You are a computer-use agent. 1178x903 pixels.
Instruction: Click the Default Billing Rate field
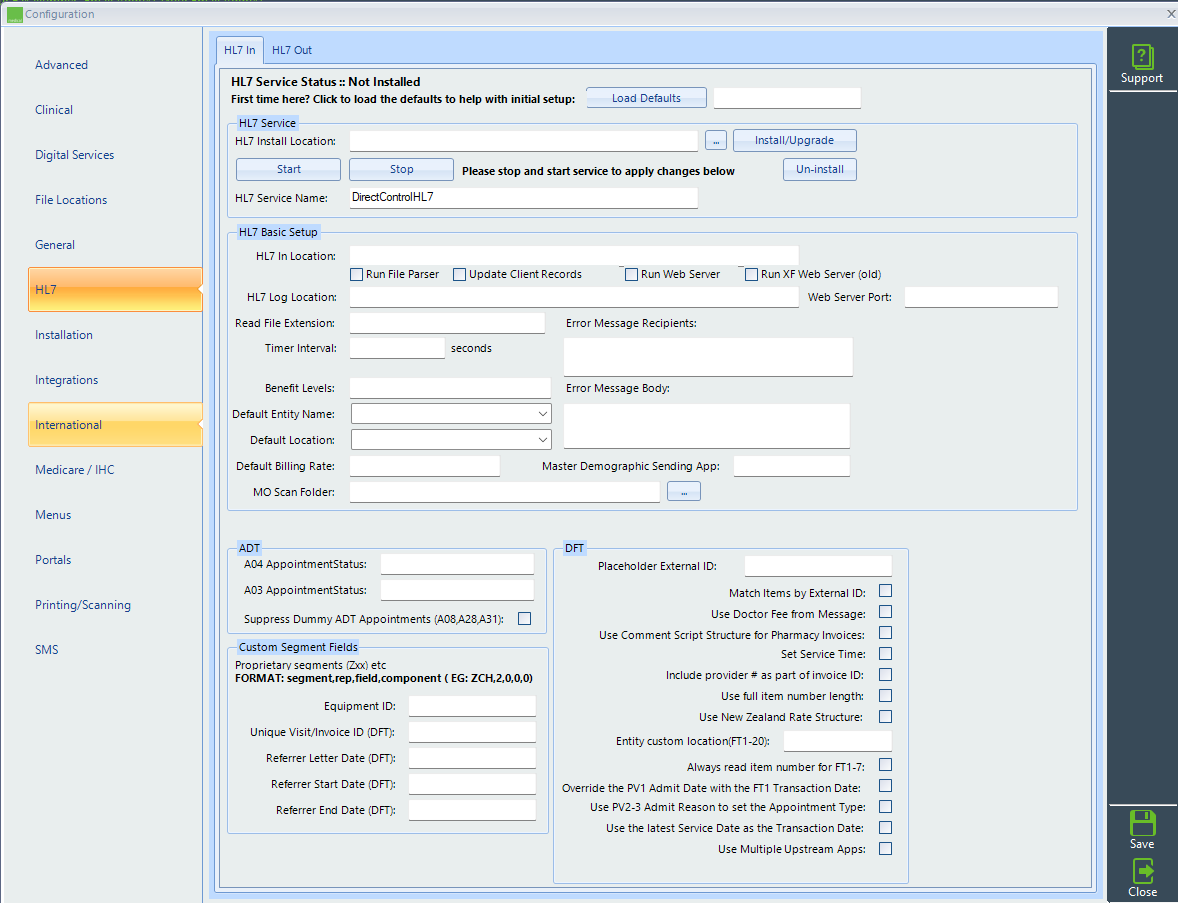click(x=424, y=467)
